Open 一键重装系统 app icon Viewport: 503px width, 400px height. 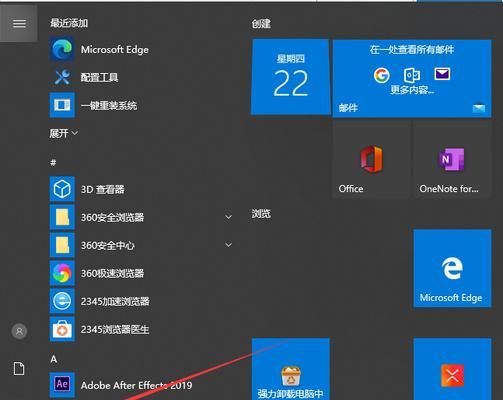[x=62, y=105]
